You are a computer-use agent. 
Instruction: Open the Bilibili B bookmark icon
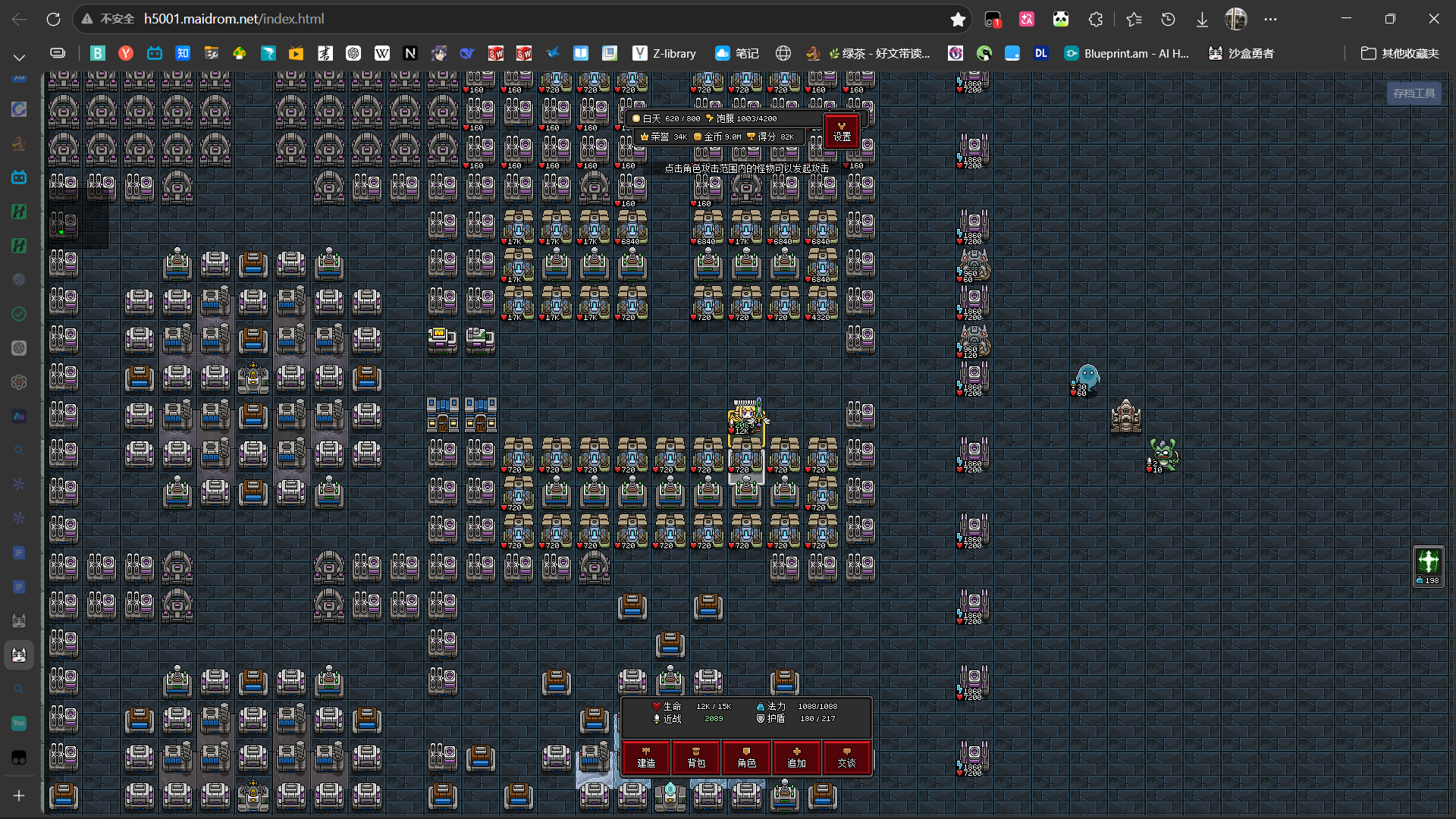point(97,53)
